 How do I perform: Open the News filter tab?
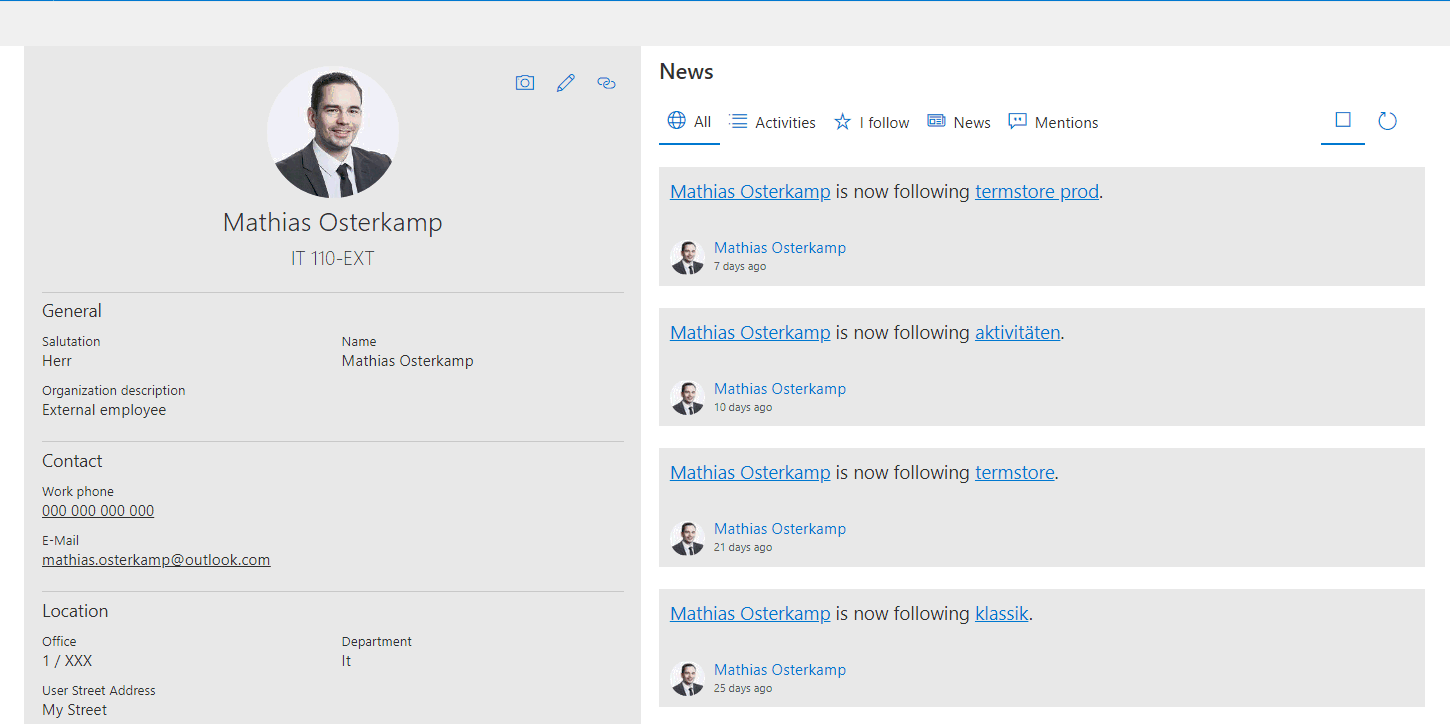pyautogui.click(x=959, y=122)
